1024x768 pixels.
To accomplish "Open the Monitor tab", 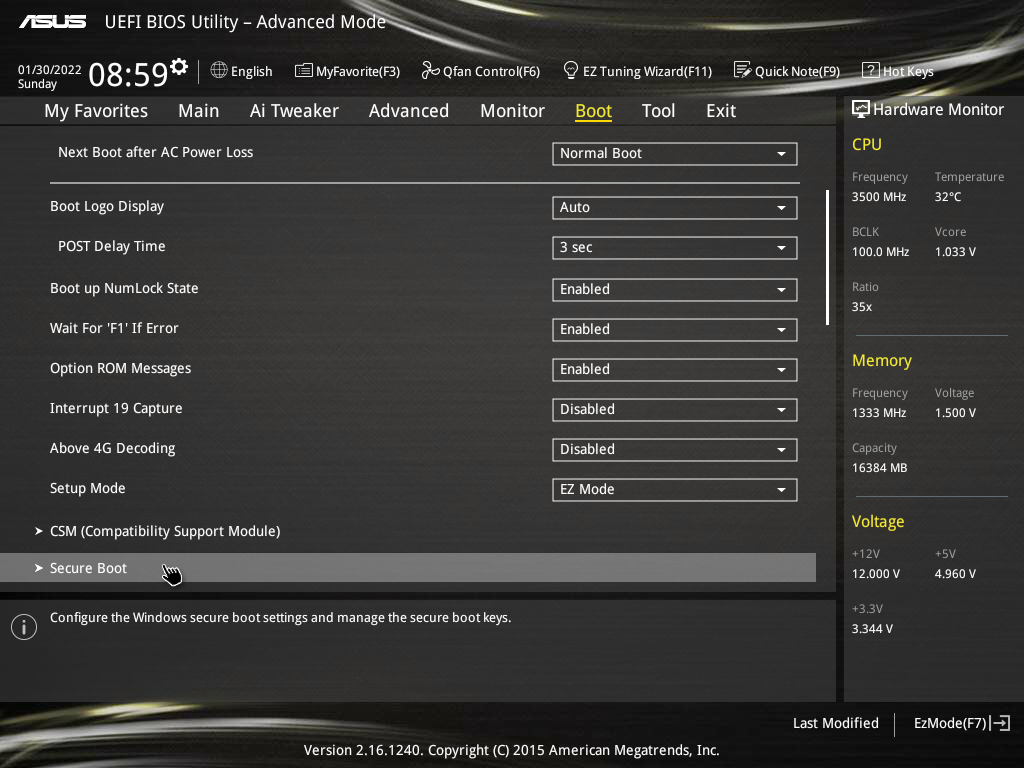I will pos(512,111).
